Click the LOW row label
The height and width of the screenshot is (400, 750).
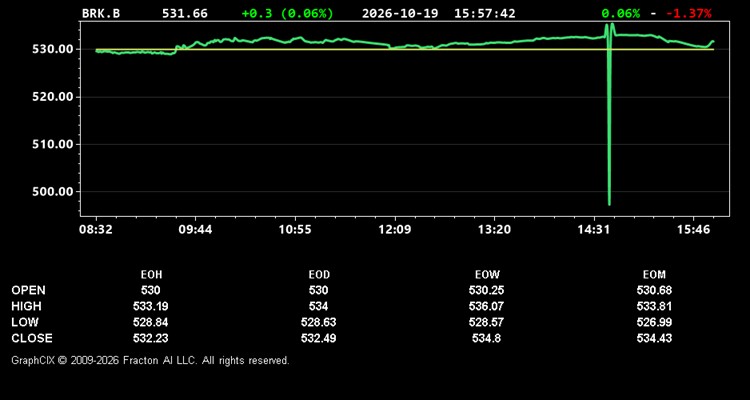(x=25, y=322)
